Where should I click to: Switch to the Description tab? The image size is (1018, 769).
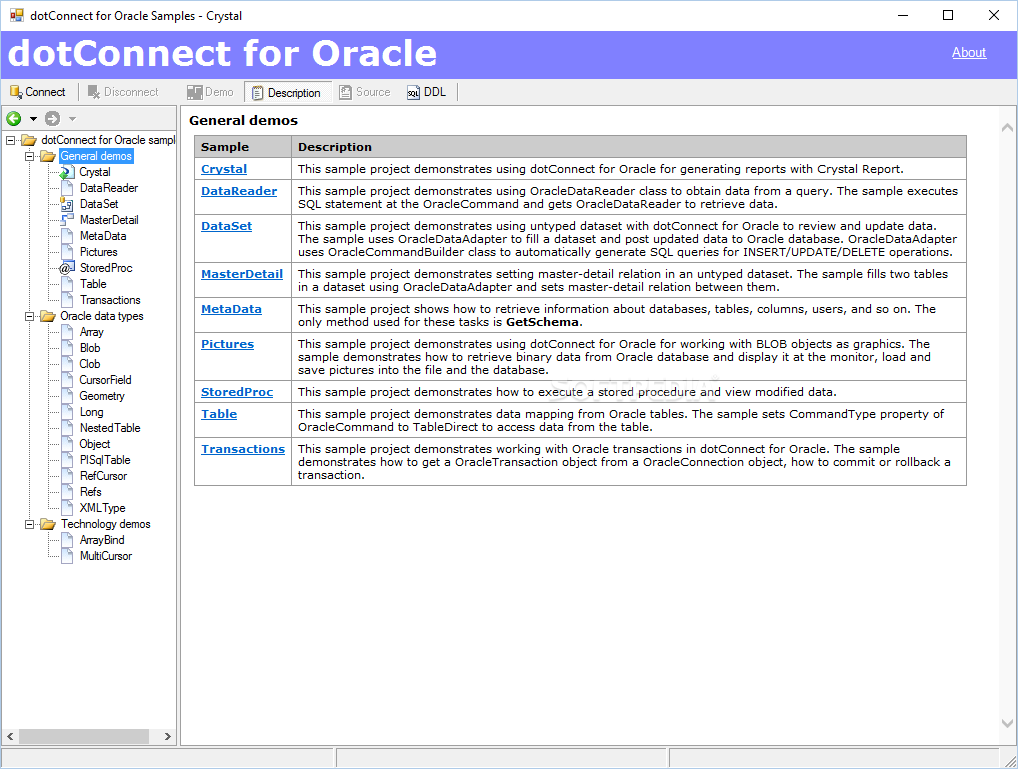286,92
